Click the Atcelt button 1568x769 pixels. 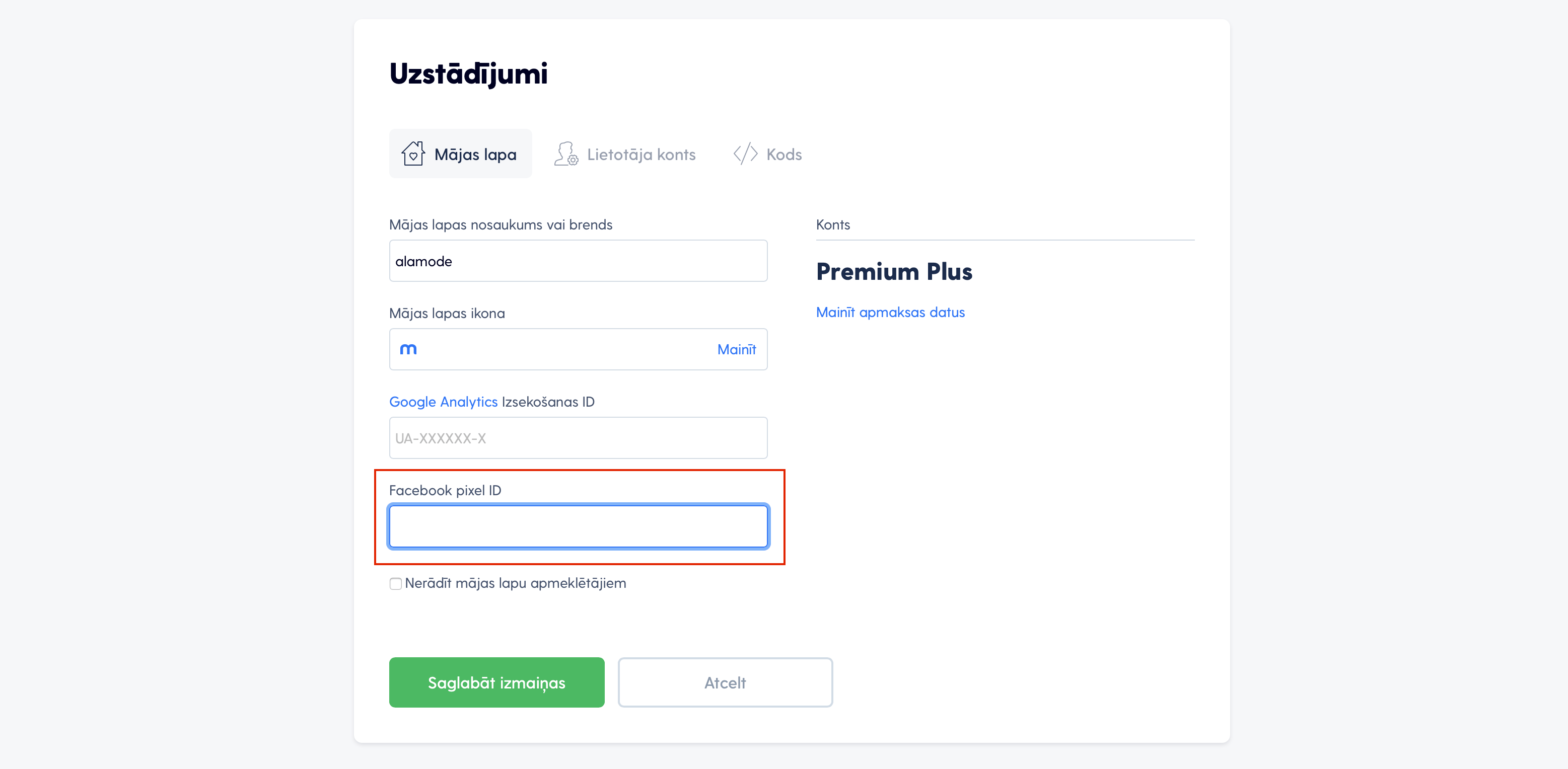[x=725, y=682]
